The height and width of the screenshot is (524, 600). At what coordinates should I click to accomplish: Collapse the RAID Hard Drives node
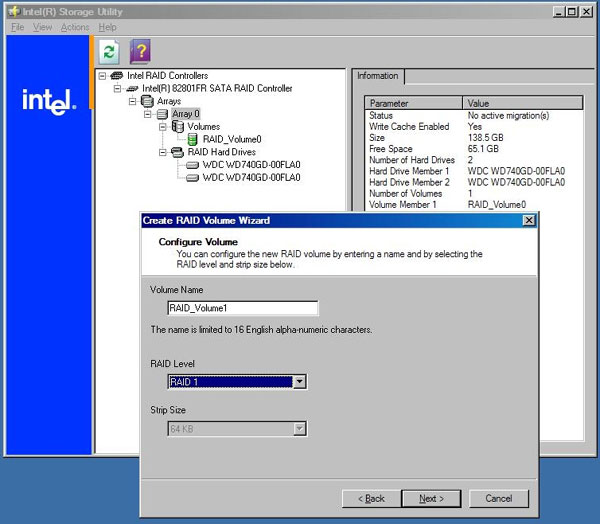click(163, 152)
